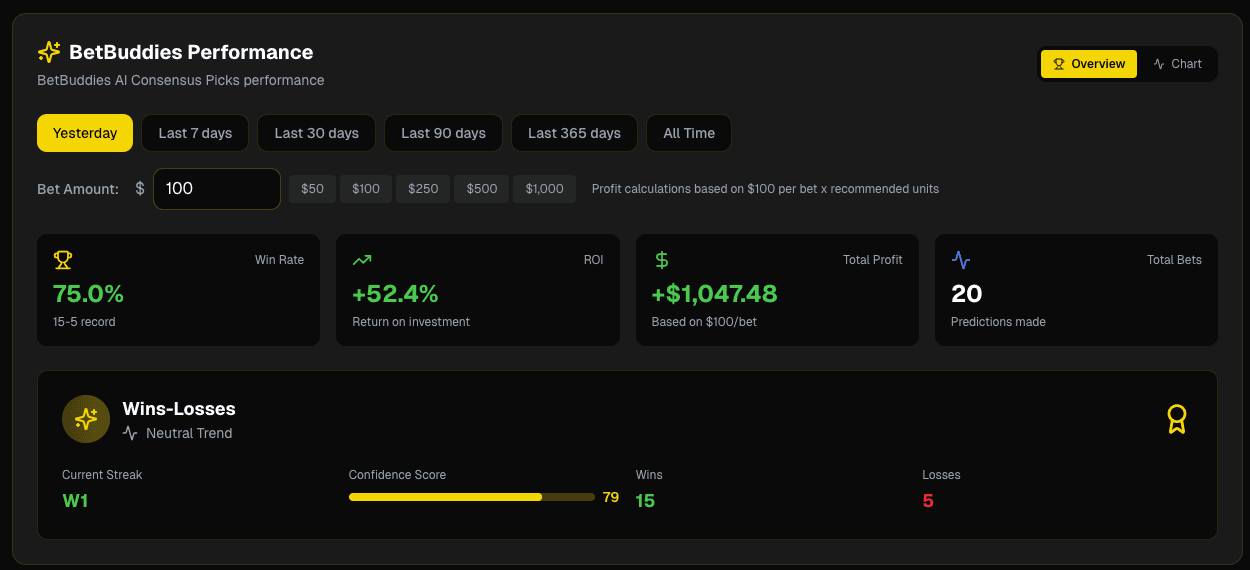Click the Based on $100/bet text
Image resolution: width=1250 pixels, height=570 pixels.
tap(705, 322)
